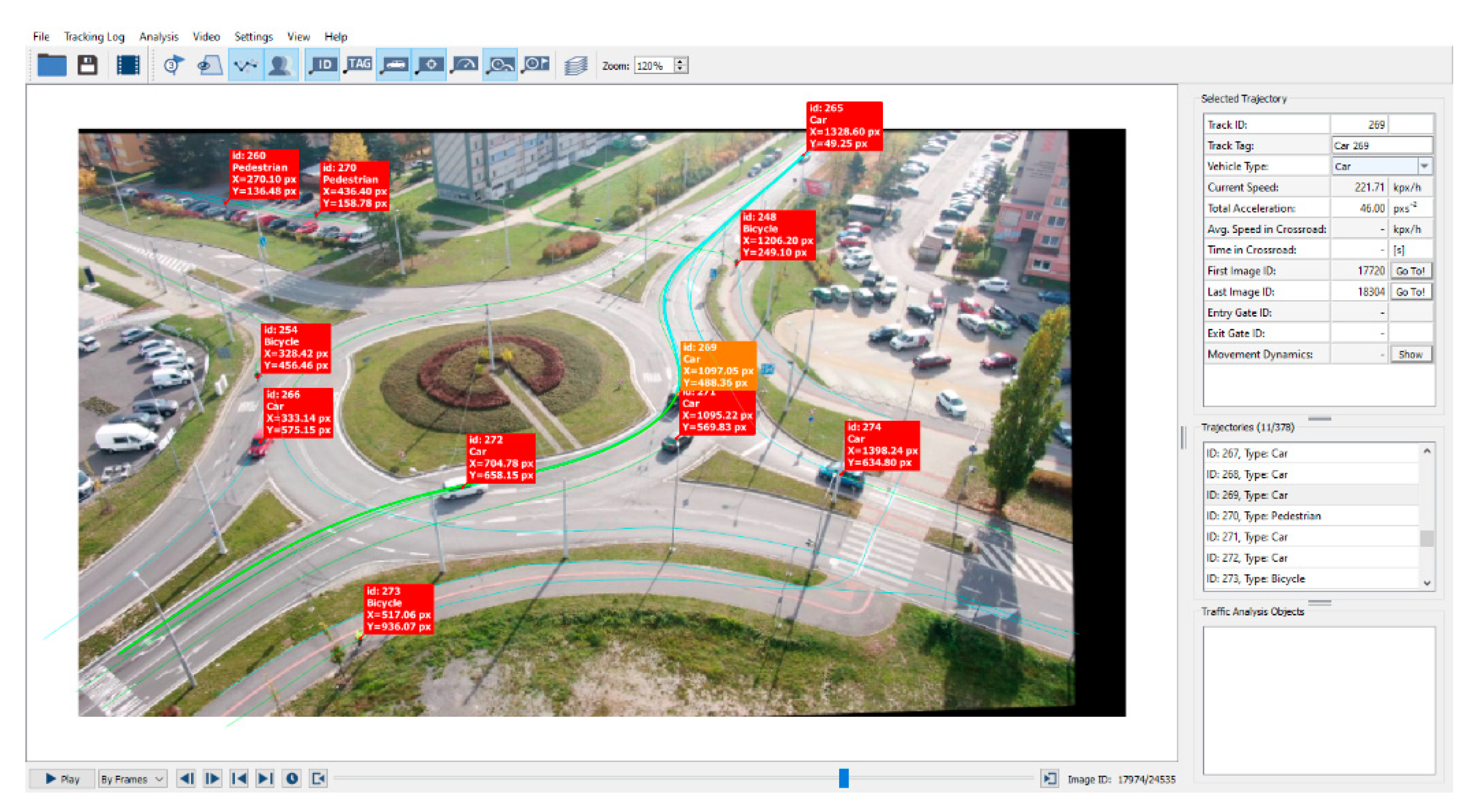Image resolution: width=1483 pixels, height=812 pixels.
Task: Open the By Frames playback mode dropdown
Action: [x=132, y=779]
